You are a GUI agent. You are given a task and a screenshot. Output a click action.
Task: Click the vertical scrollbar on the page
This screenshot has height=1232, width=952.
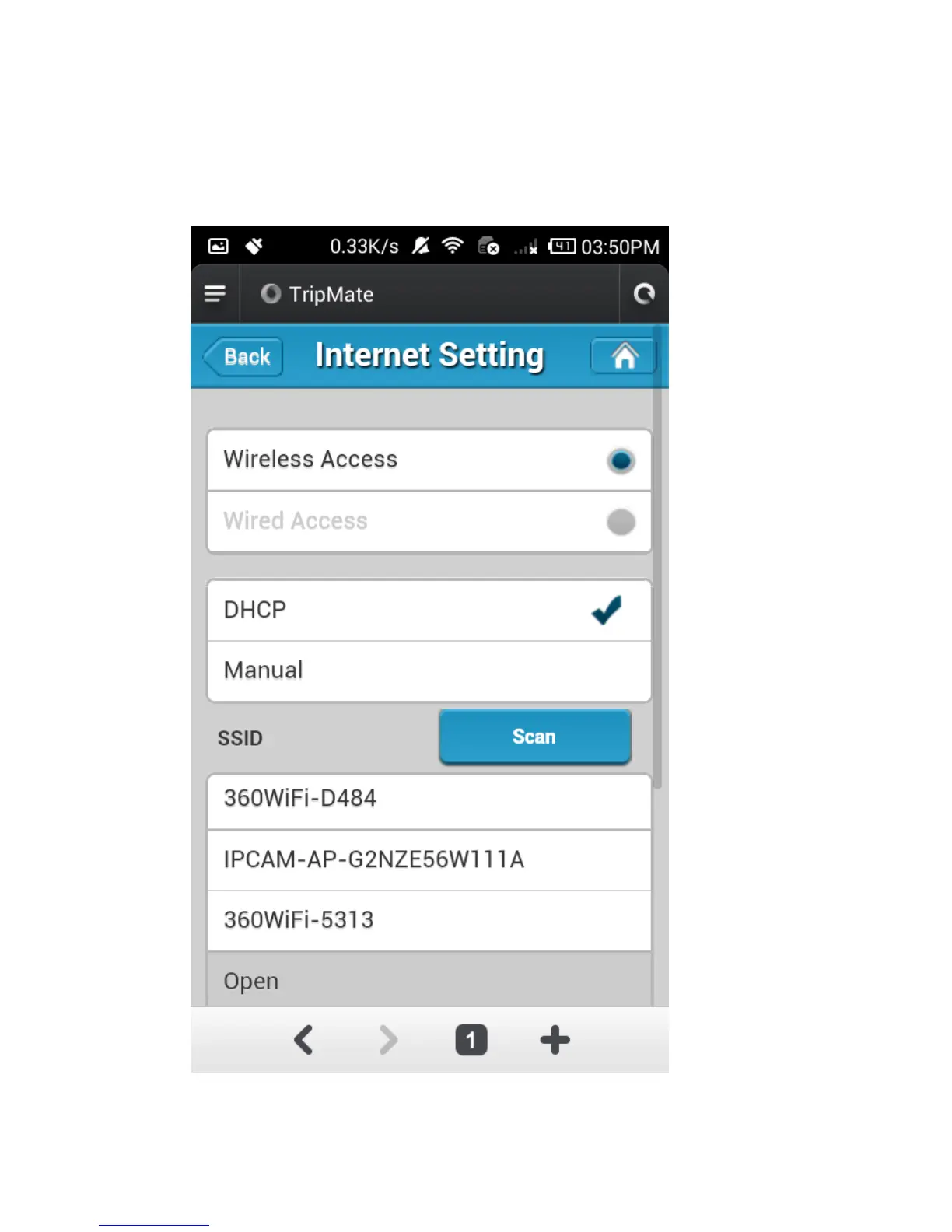pos(657,557)
